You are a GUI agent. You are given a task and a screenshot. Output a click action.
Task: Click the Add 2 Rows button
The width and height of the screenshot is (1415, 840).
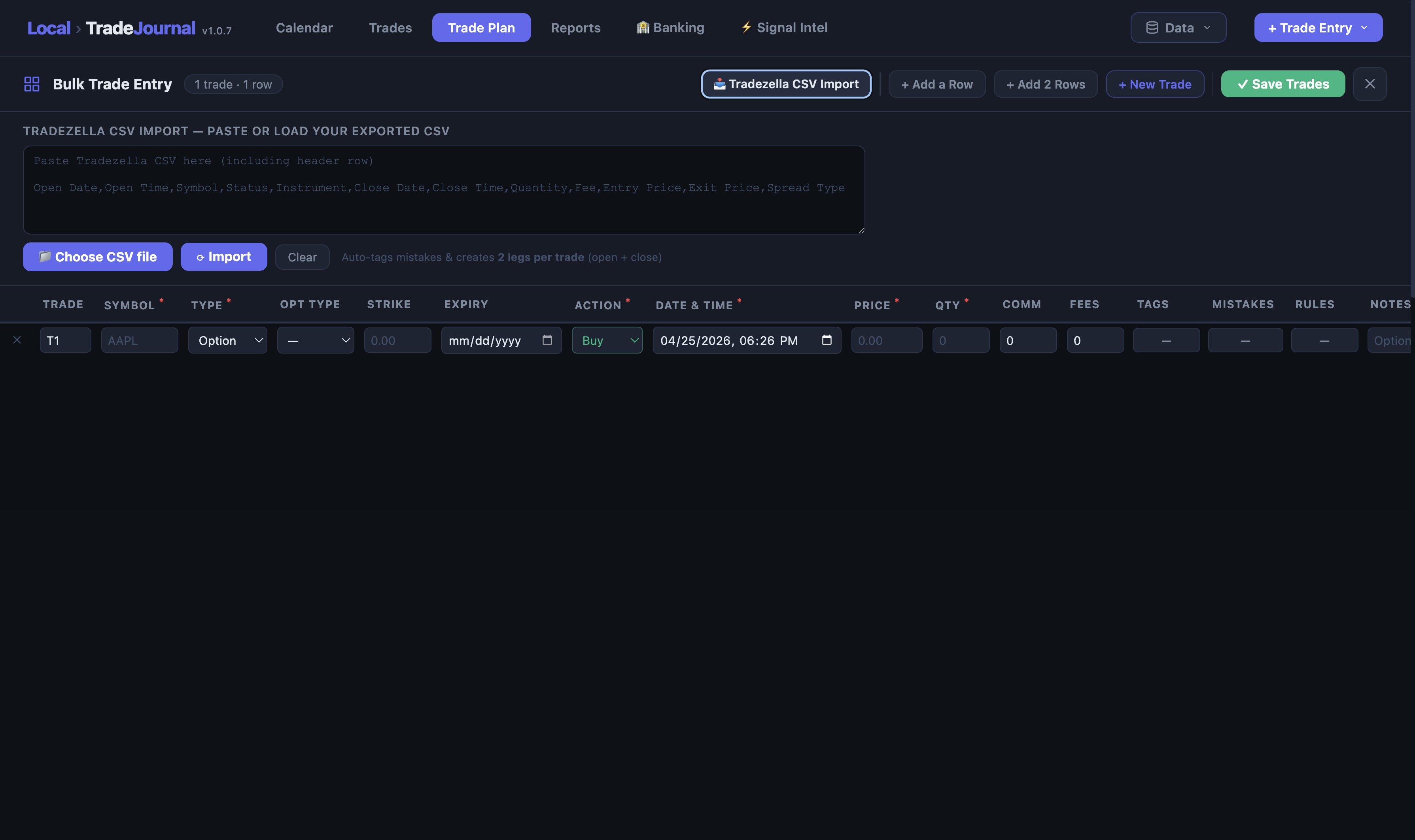(1045, 84)
